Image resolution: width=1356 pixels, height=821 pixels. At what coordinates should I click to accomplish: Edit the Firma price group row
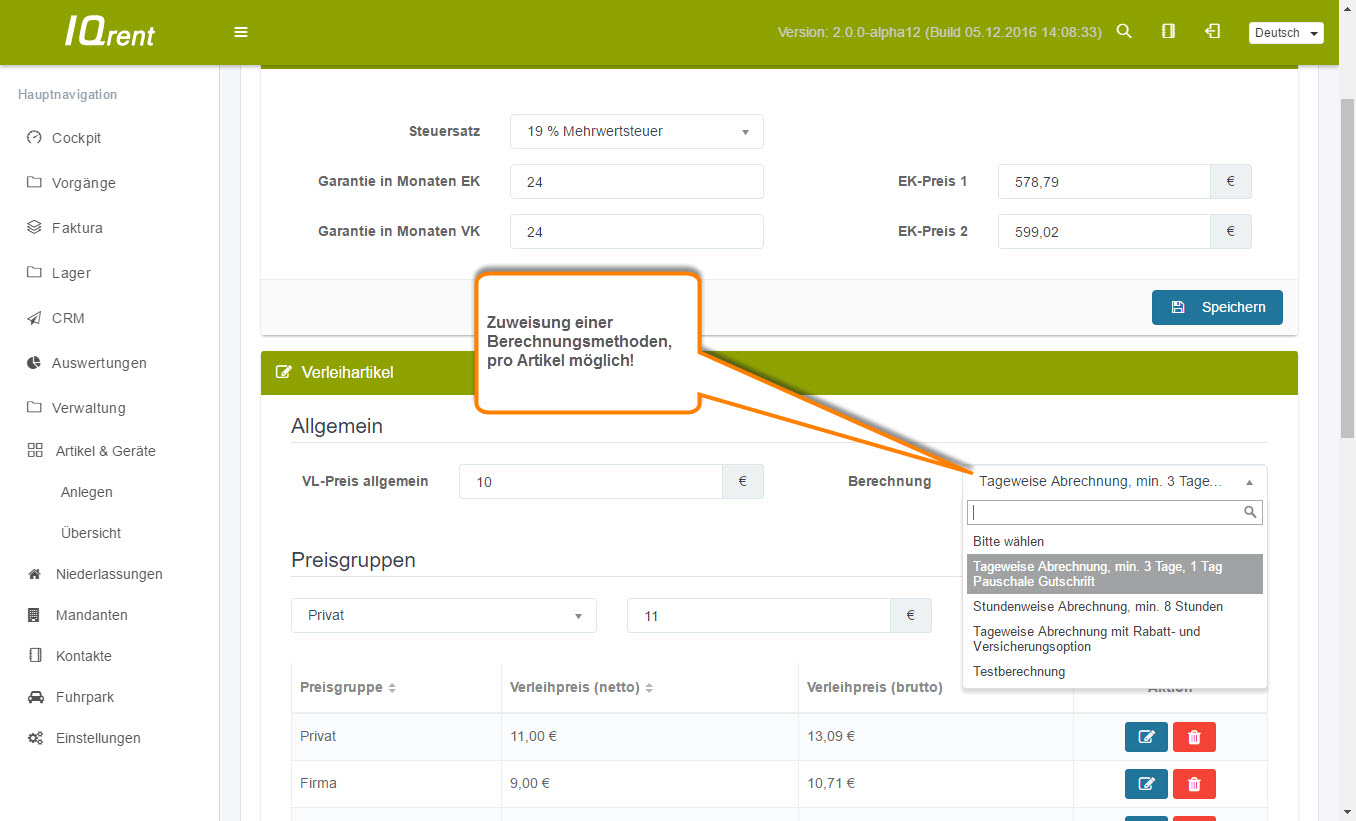pyautogui.click(x=1146, y=784)
